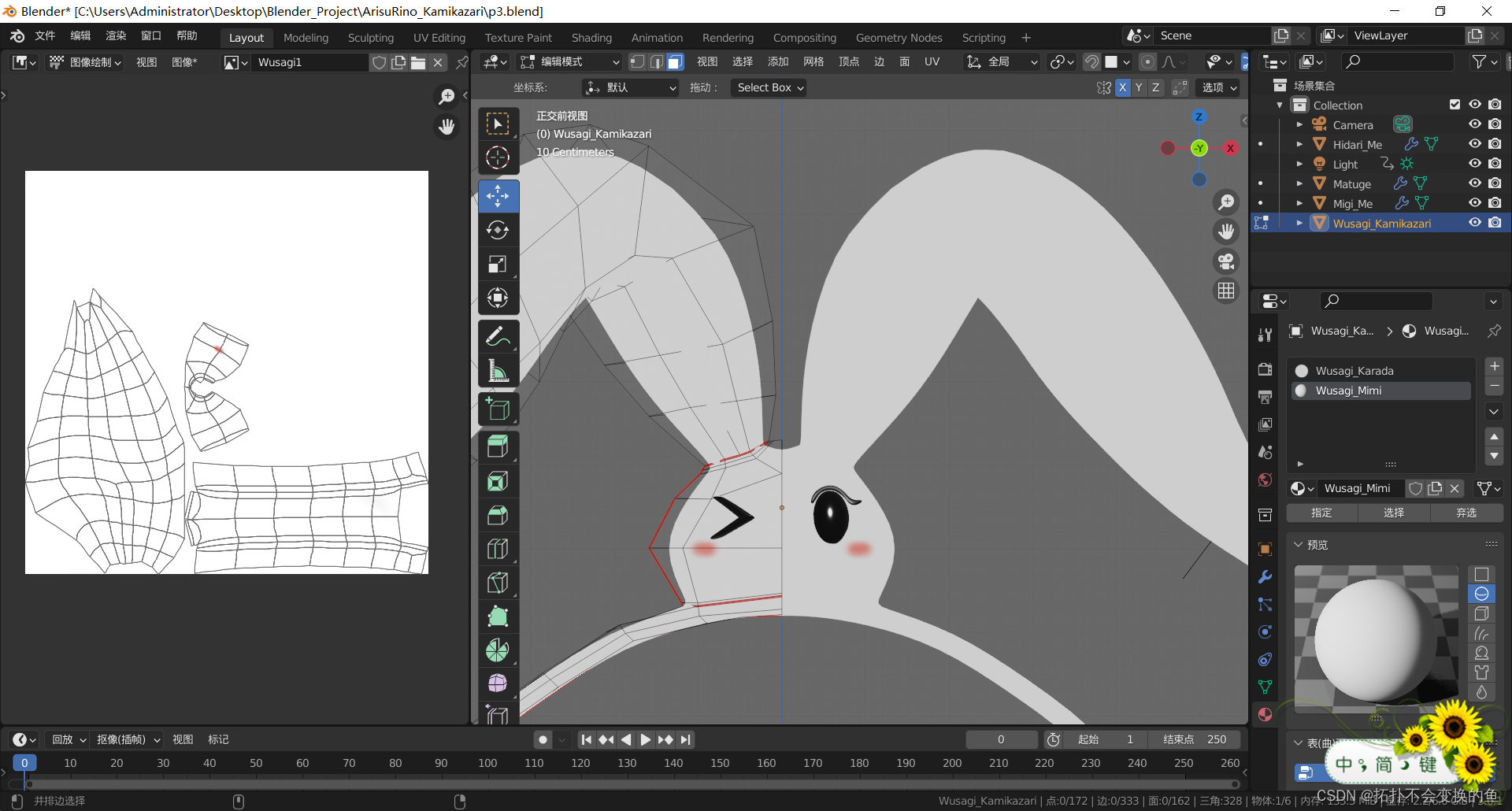
Task: Select the Move tool in viewport toolbar
Action: tap(498, 196)
